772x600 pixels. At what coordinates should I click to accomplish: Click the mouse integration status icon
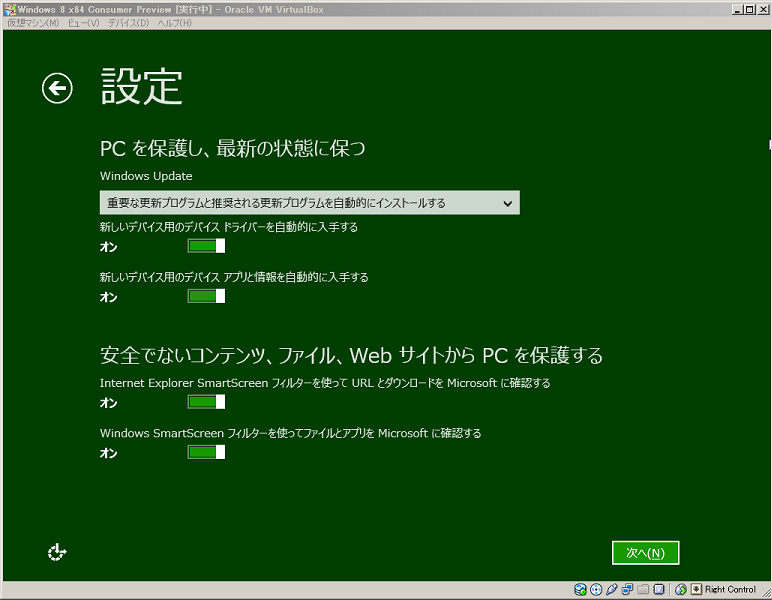pos(681,590)
